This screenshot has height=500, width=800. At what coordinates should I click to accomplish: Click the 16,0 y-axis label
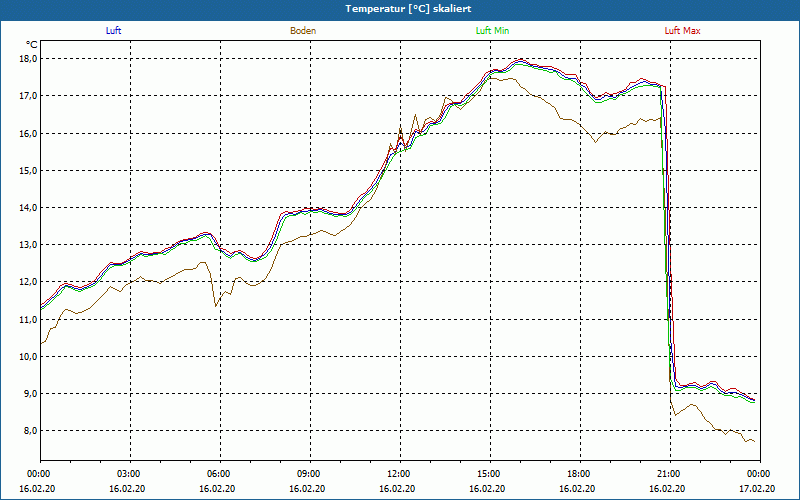pos(29,133)
